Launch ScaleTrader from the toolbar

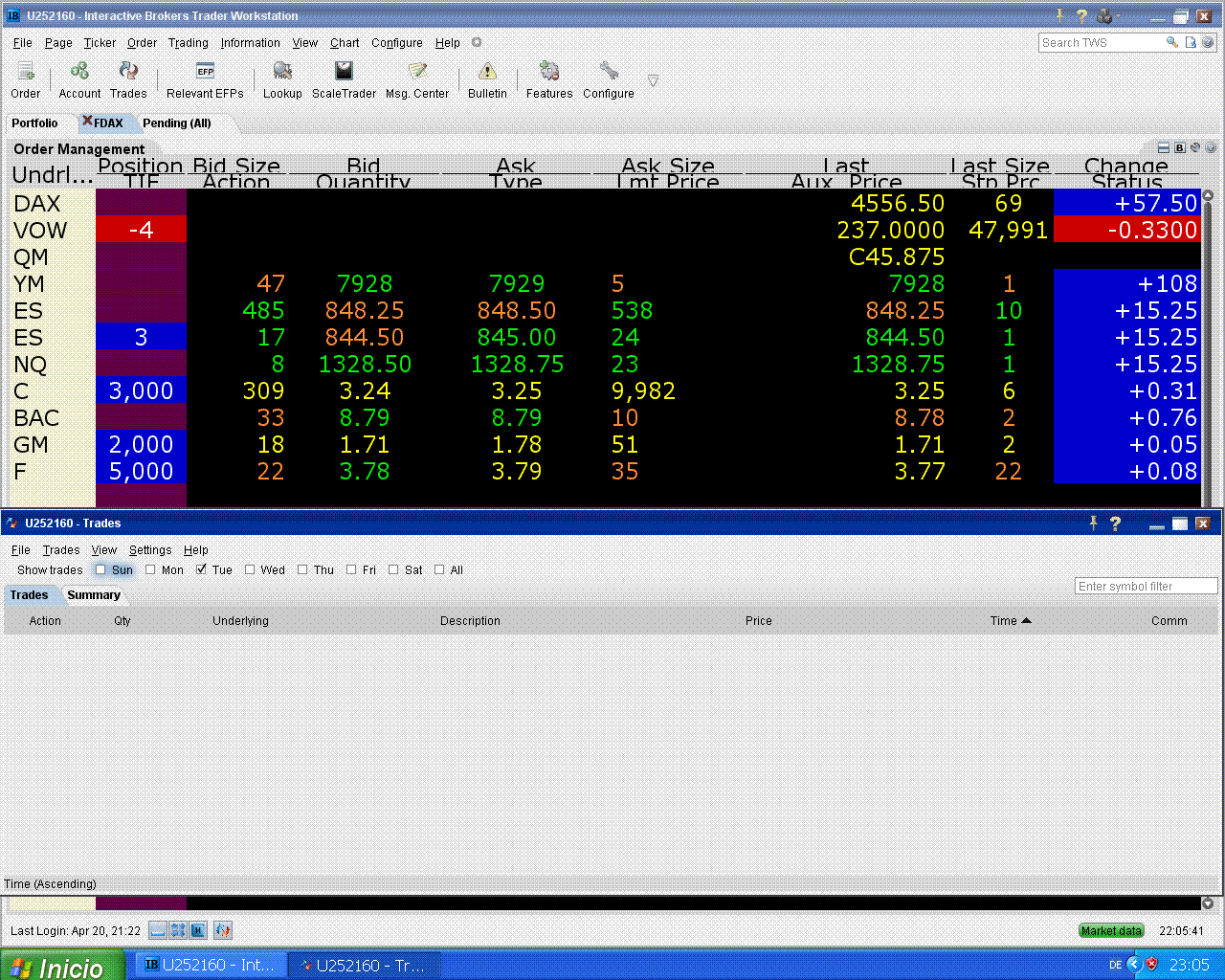344,72
